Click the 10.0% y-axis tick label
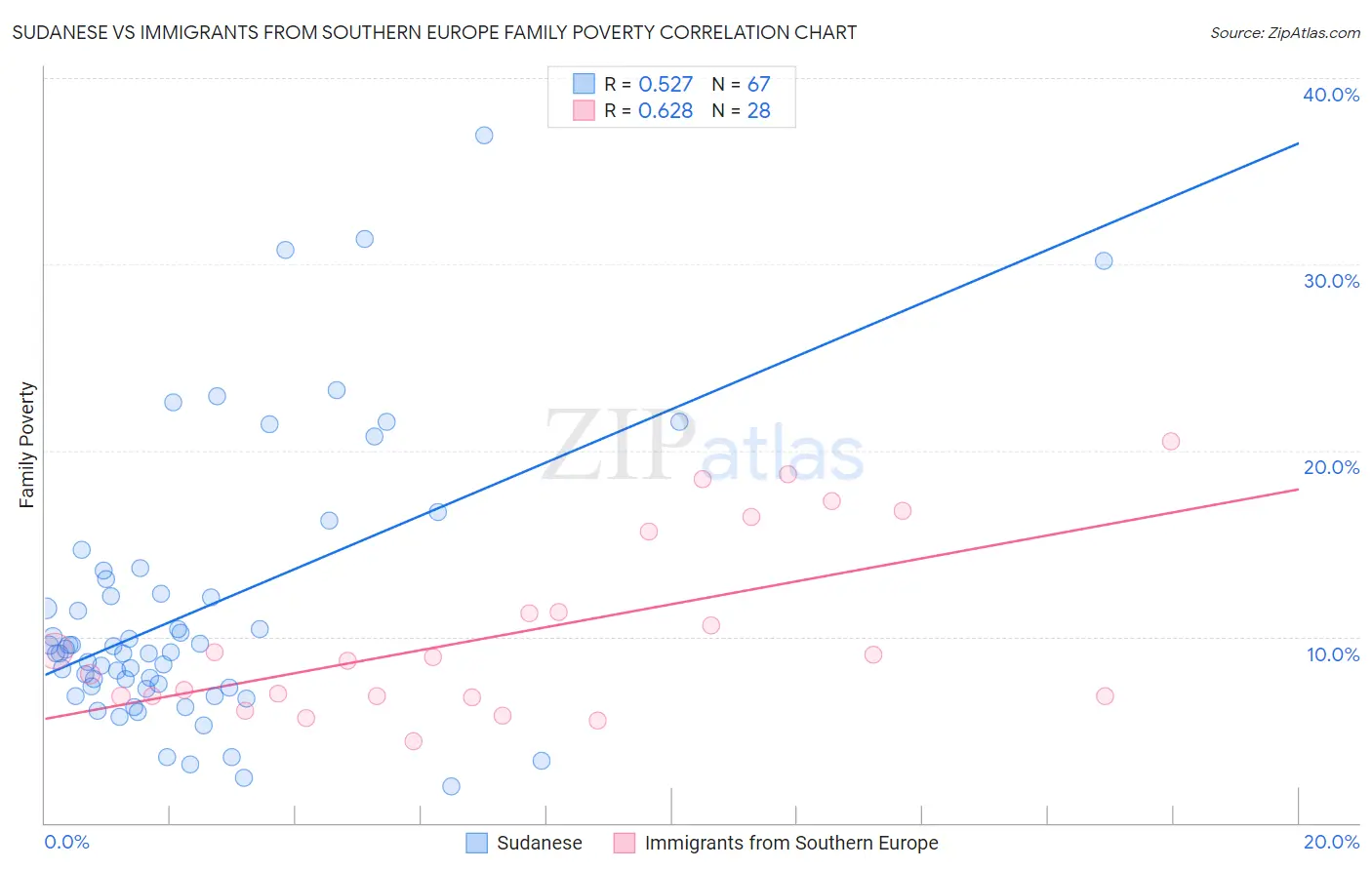The image size is (1372, 870). coord(1333,654)
